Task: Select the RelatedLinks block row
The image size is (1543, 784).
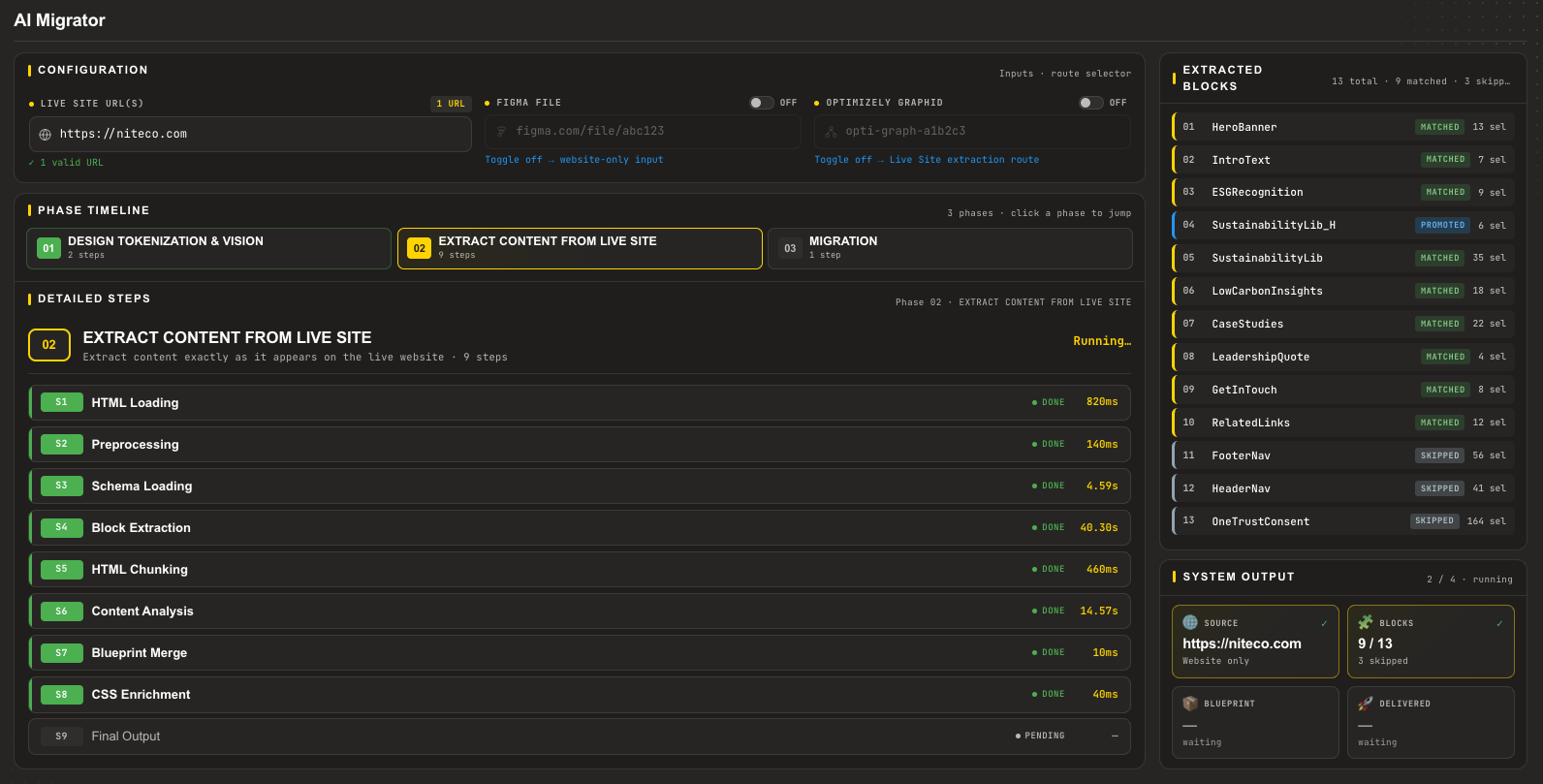Action: [1343, 423]
